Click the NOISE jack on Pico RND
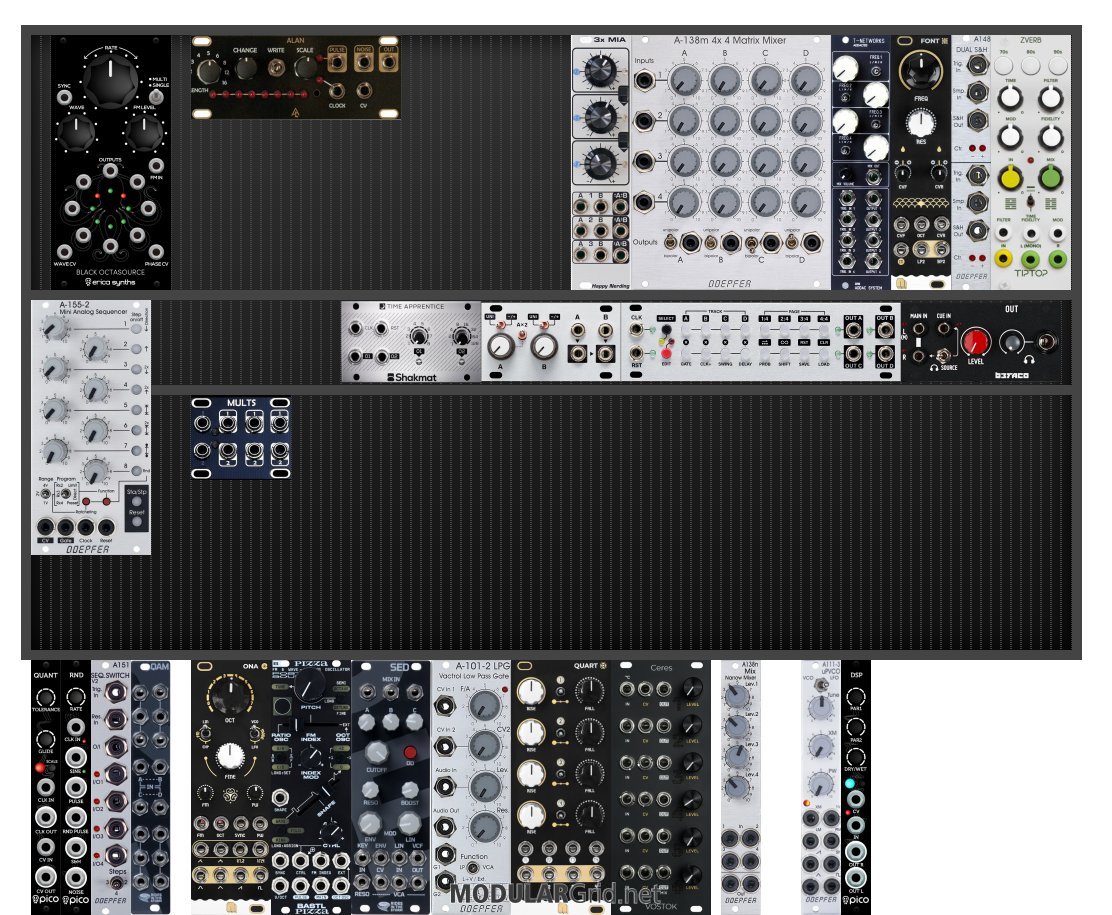 pyautogui.click(x=76, y=876)
